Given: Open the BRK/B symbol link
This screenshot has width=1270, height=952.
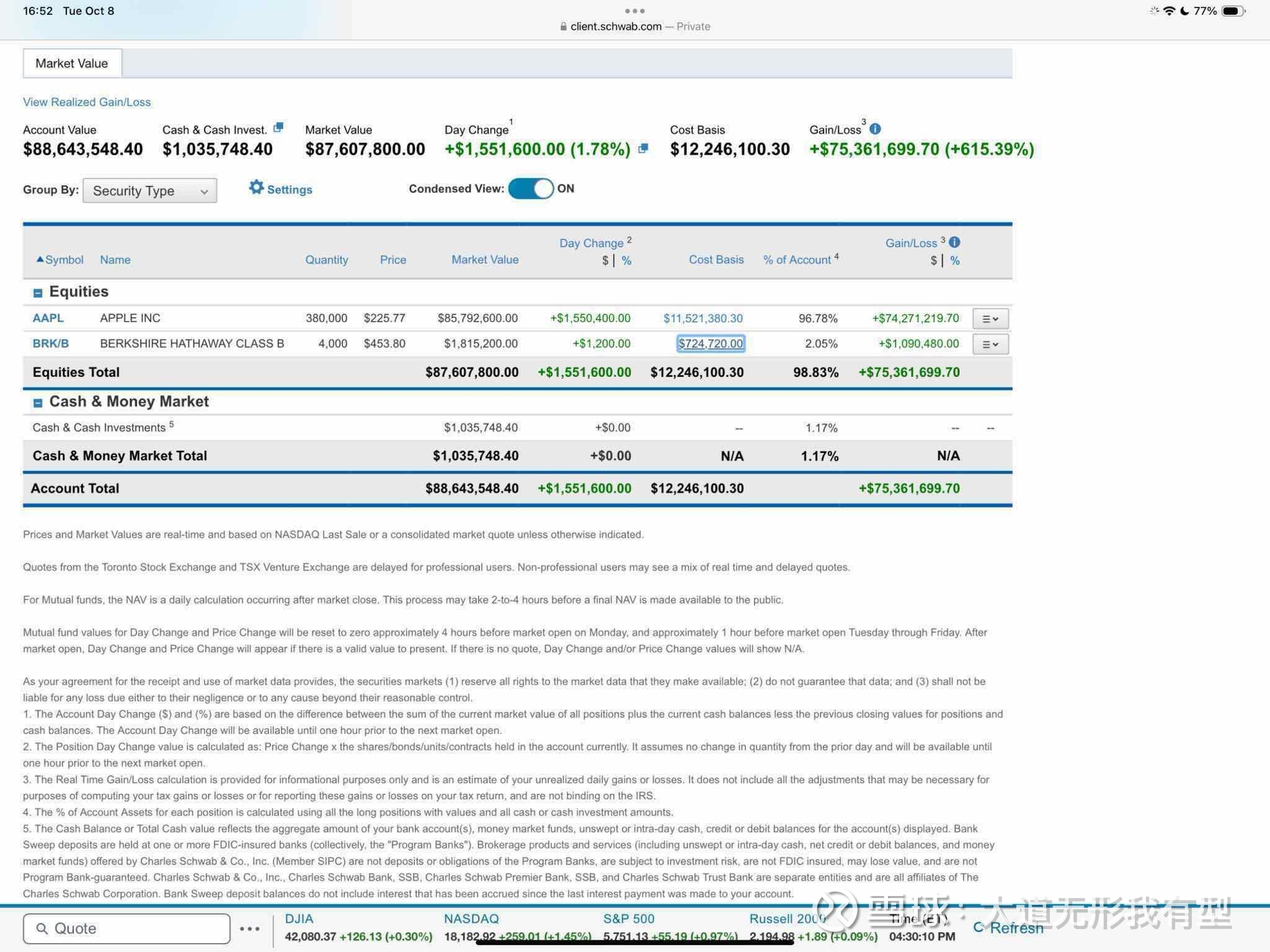Looking at the screenshot, I should tap(51, 343).
